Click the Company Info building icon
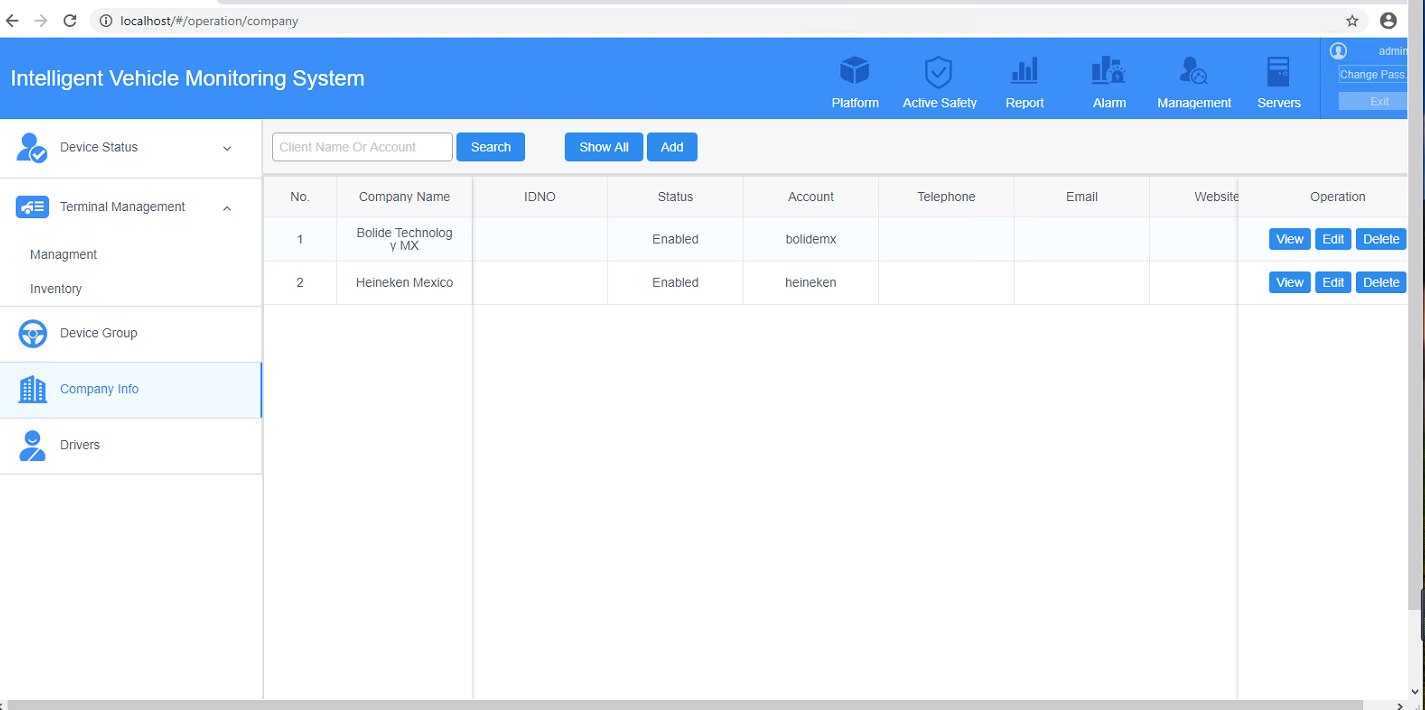This screenshot has height=710, width=1425. [x=33, y=389]
